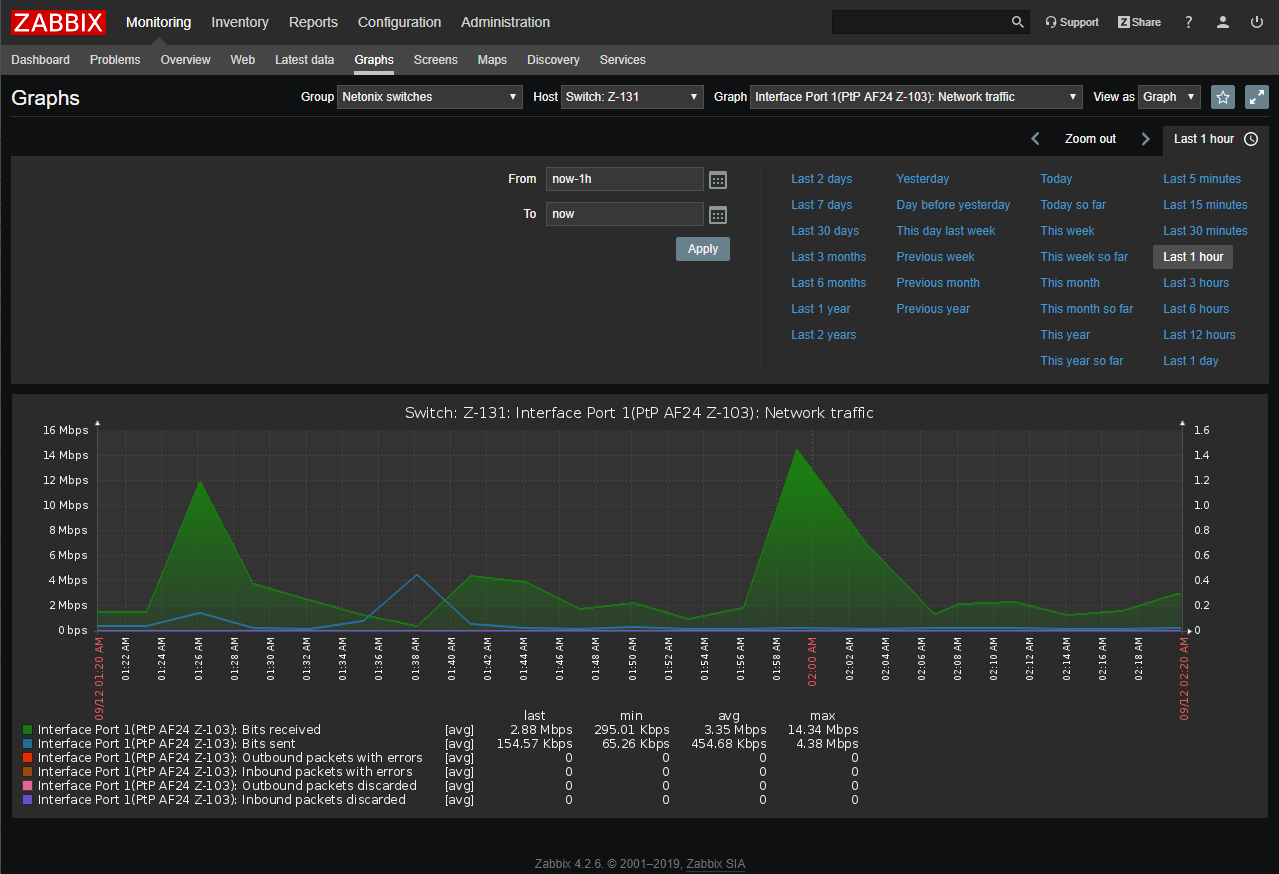This screenshot has width=1279, height=874.
Task: Go to previous time period arrow
Action: point(1035,139)
